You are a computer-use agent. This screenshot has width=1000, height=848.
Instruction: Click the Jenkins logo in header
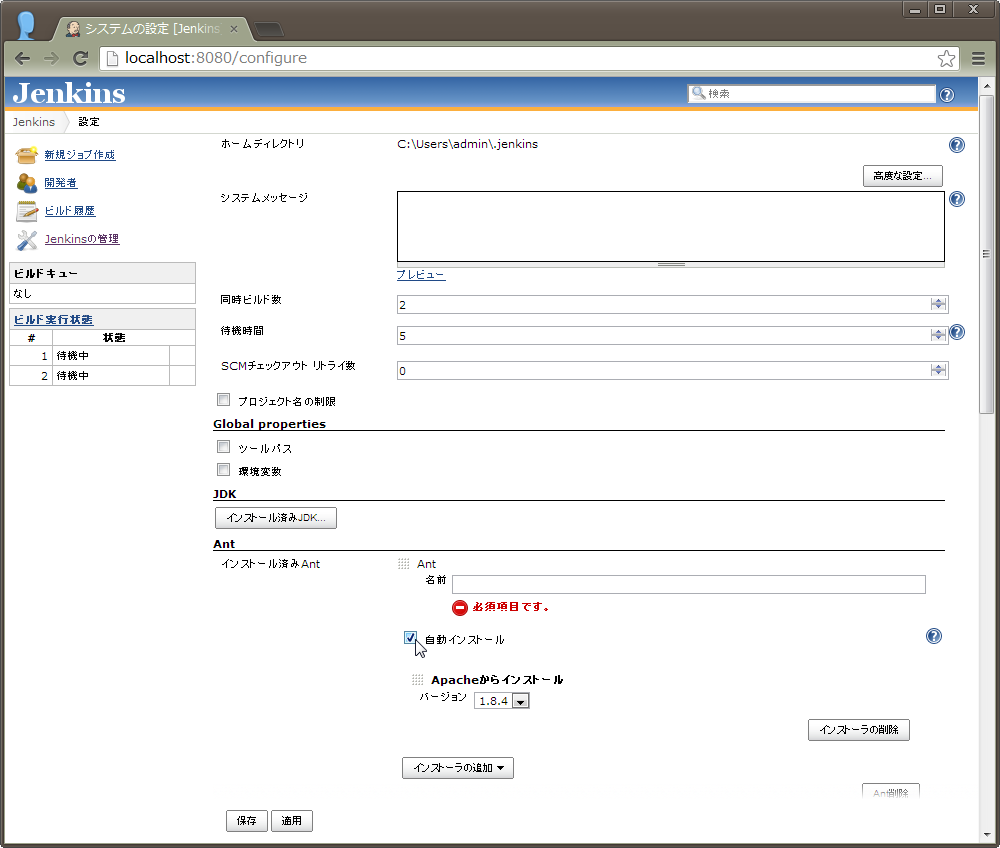click(69, 93)
